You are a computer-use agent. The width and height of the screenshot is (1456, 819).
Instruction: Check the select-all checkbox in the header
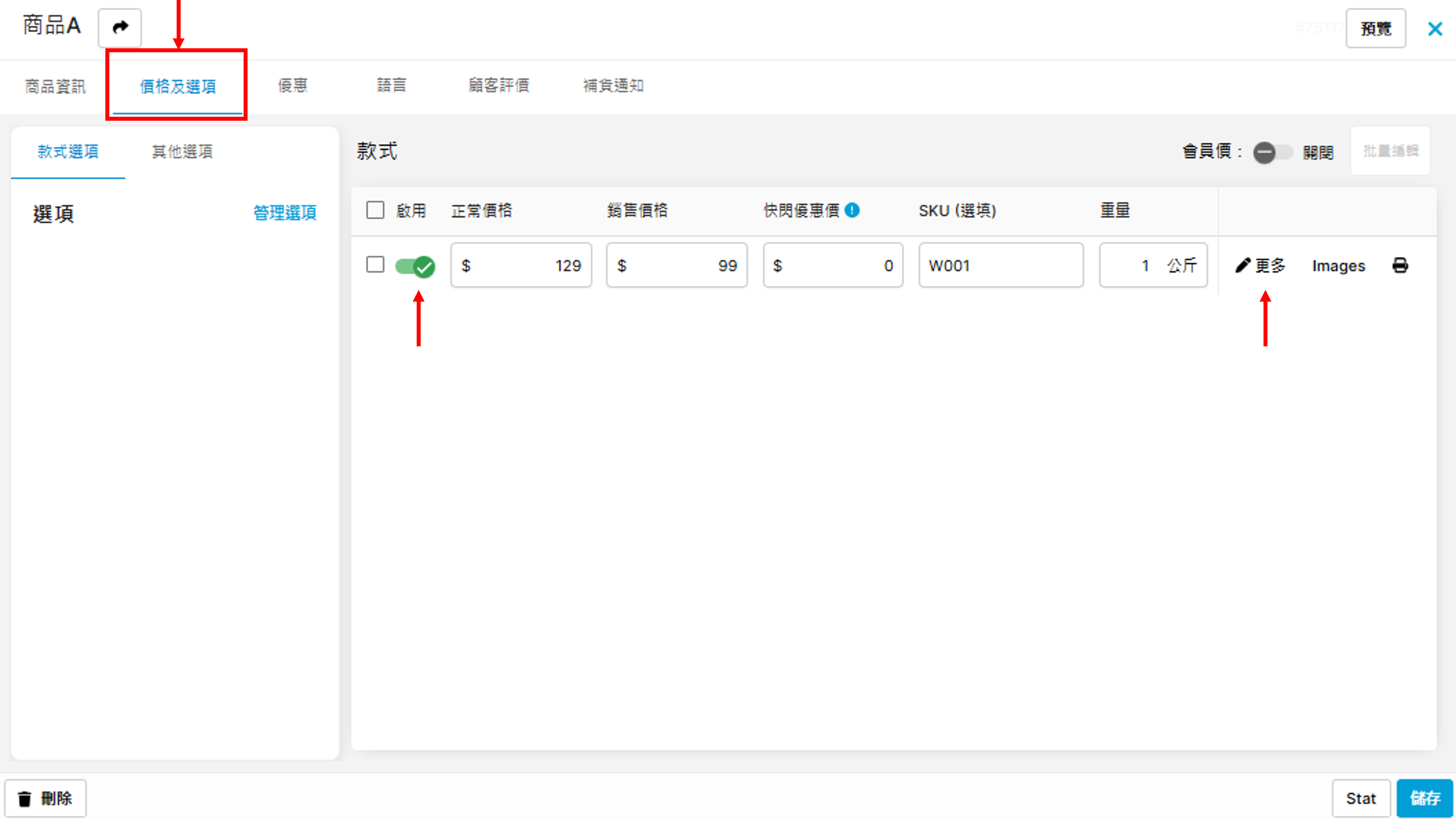pos(375,210)
